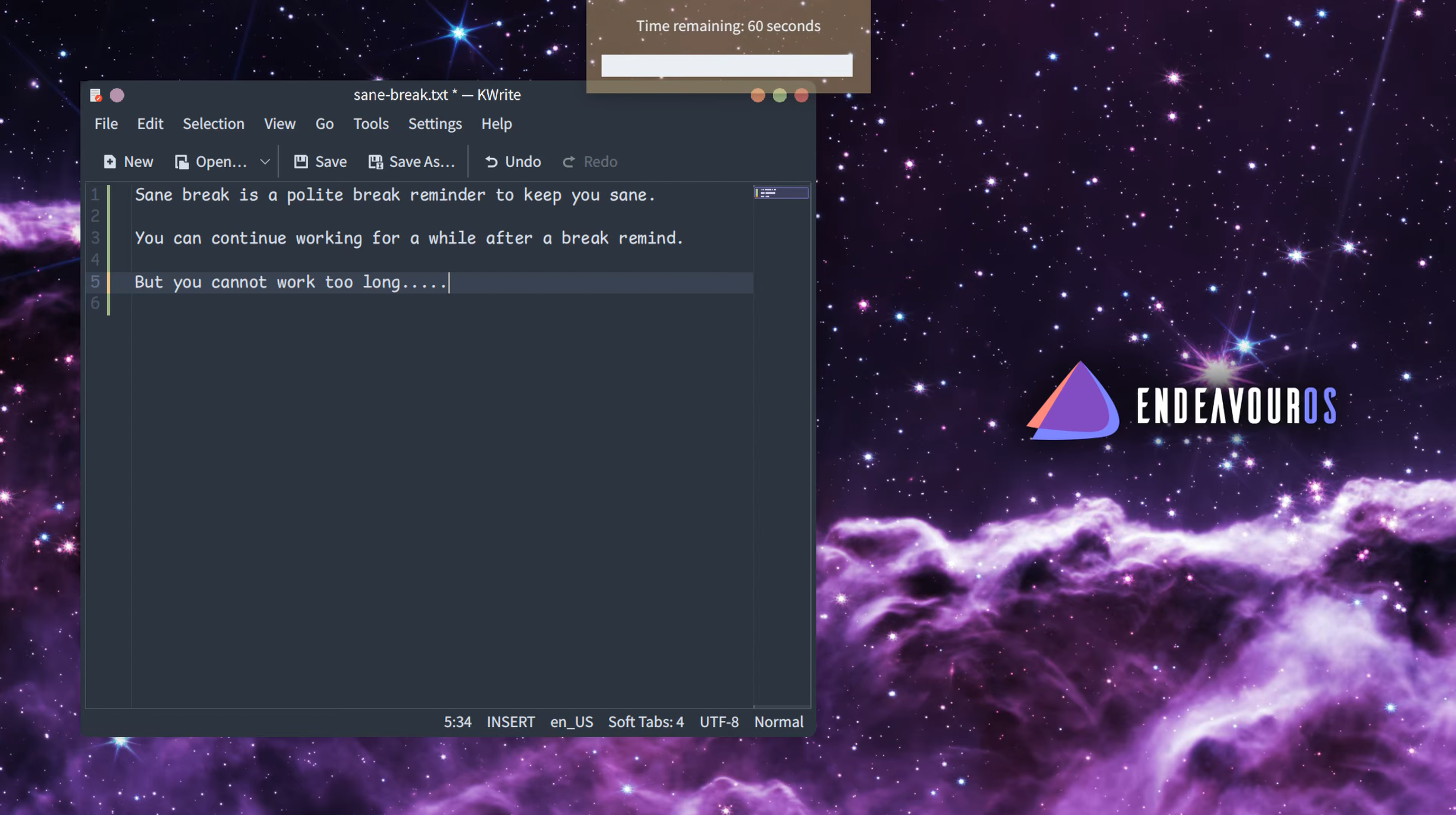Open the Soft Tabs: 4 indentation selector
1456x815 pixels.
pos(645,722)
